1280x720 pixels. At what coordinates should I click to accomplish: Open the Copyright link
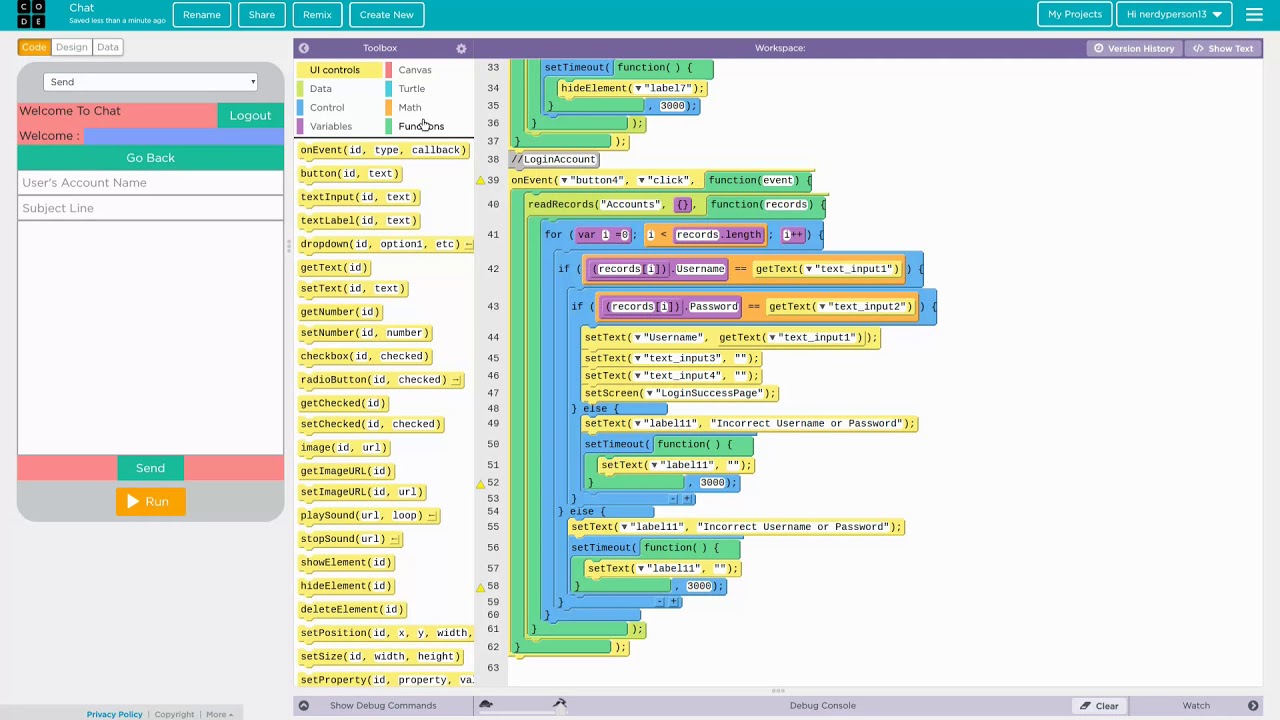(174, 714)
